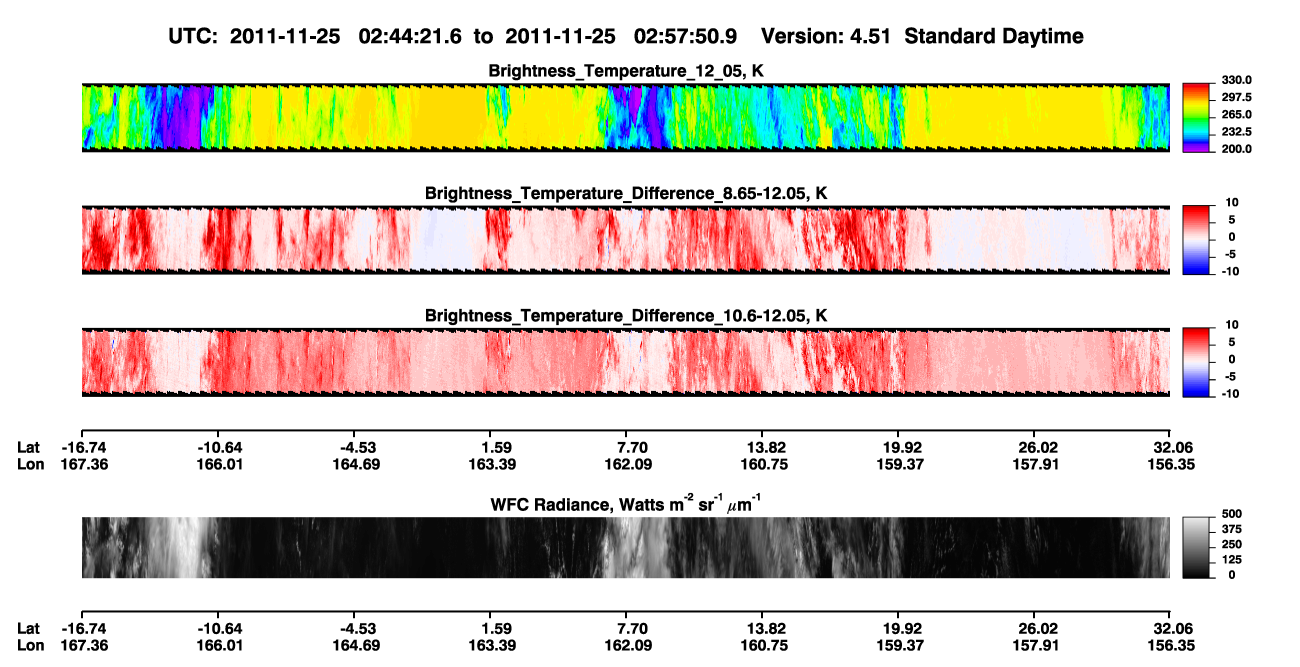
Task: Click latitude '13.82' on axis above WFC title
Action: click(763, 447)
